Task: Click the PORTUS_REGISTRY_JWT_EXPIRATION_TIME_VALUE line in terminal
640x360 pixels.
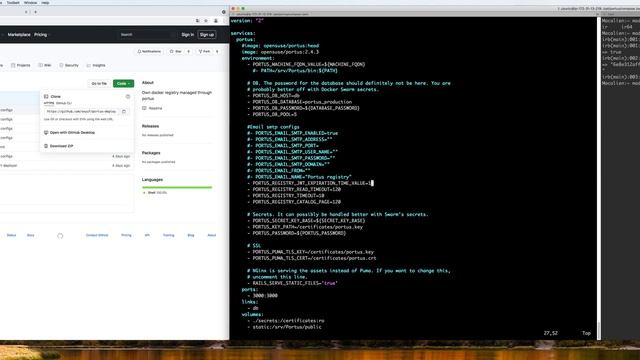Action: pos(310,183)
